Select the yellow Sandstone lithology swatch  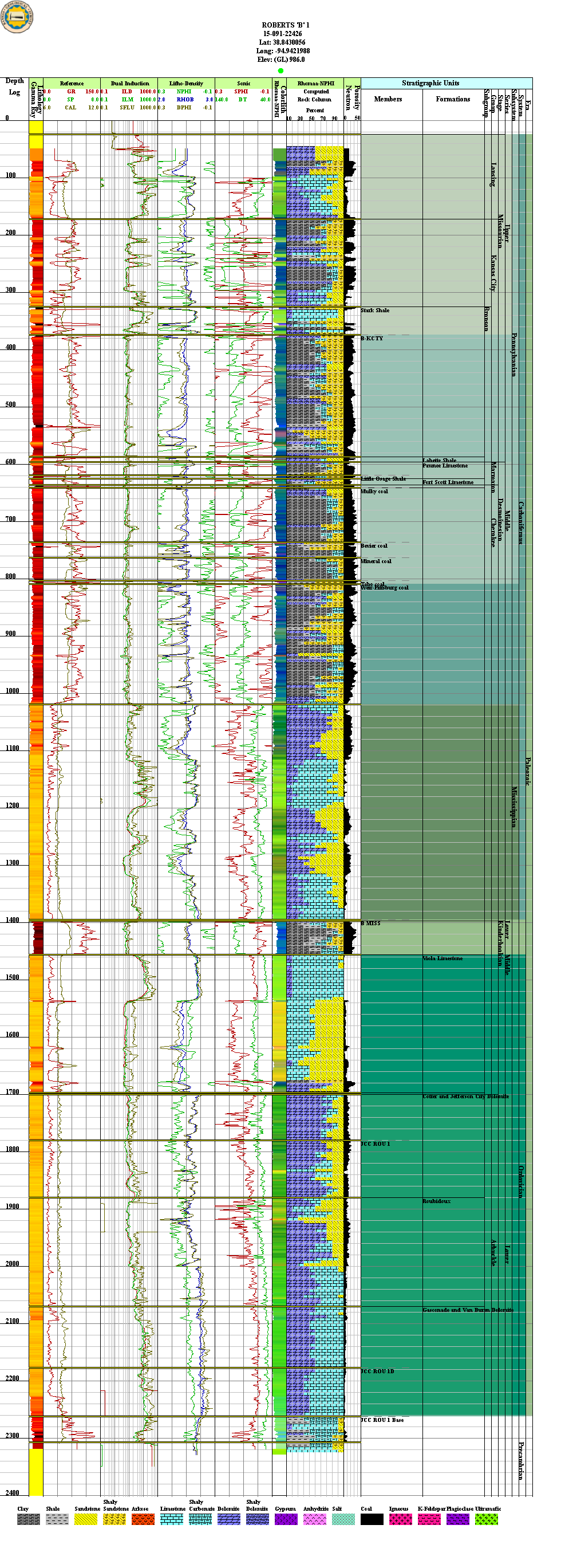click(85, 1519)
